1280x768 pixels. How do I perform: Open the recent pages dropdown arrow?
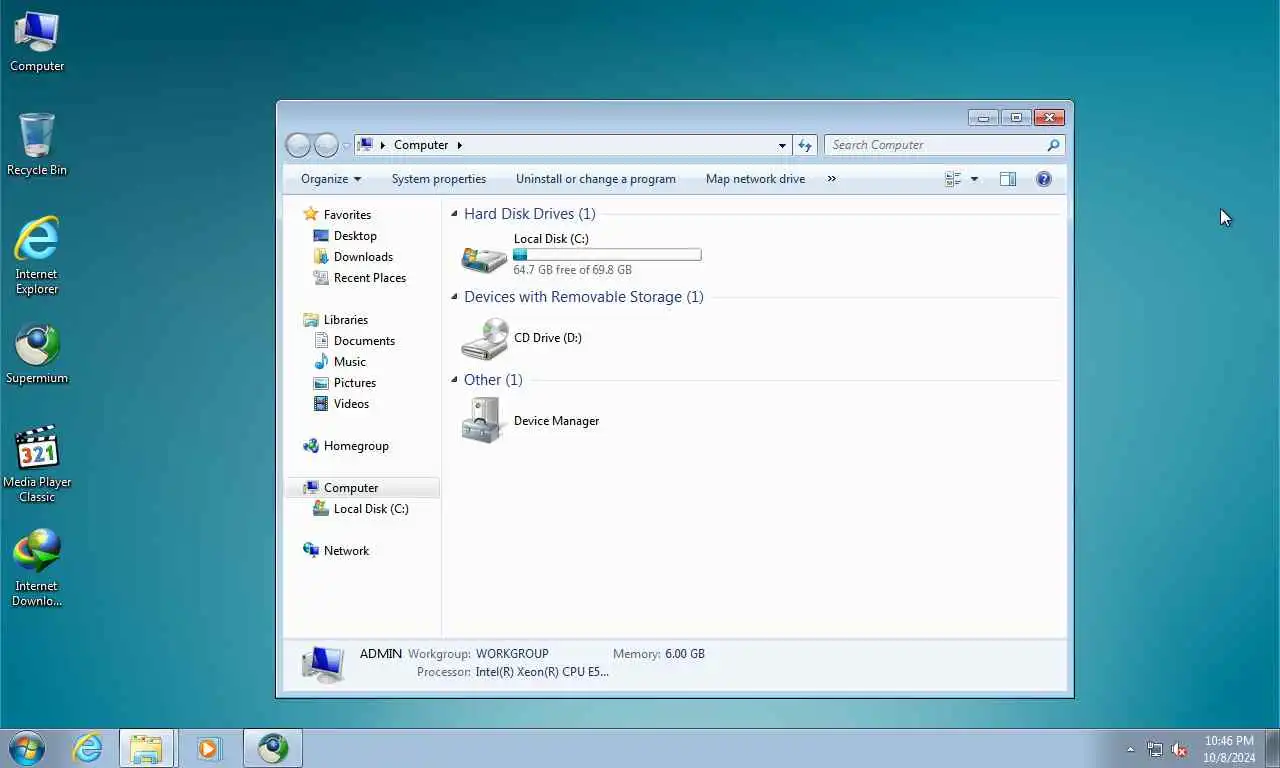tap(347, 145)
